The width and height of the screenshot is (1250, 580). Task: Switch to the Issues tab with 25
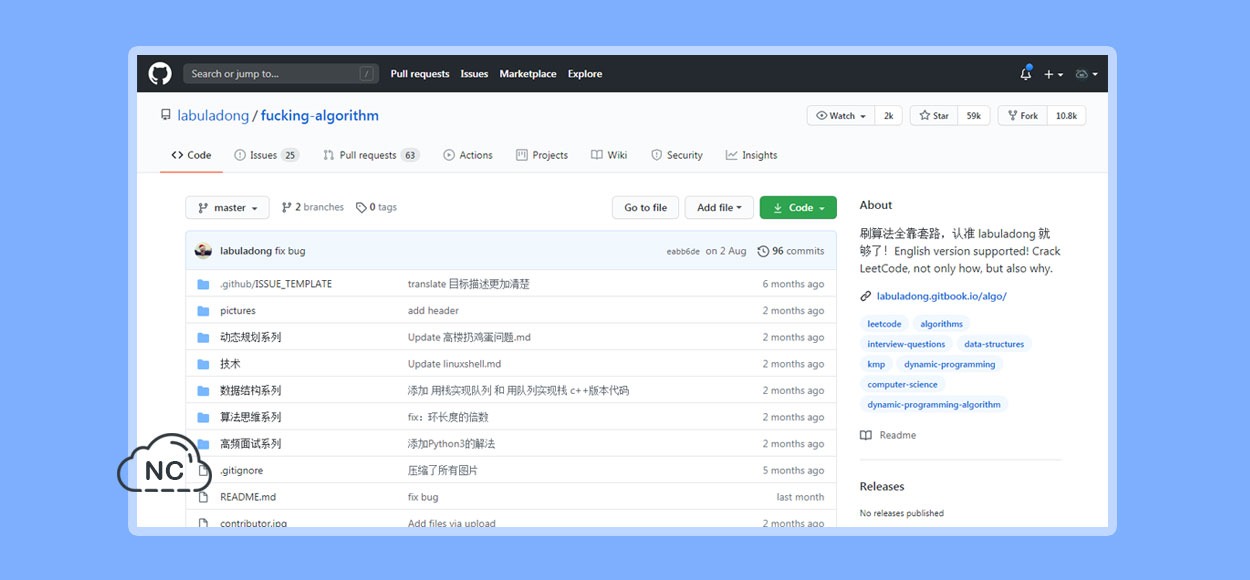(266, 155)
